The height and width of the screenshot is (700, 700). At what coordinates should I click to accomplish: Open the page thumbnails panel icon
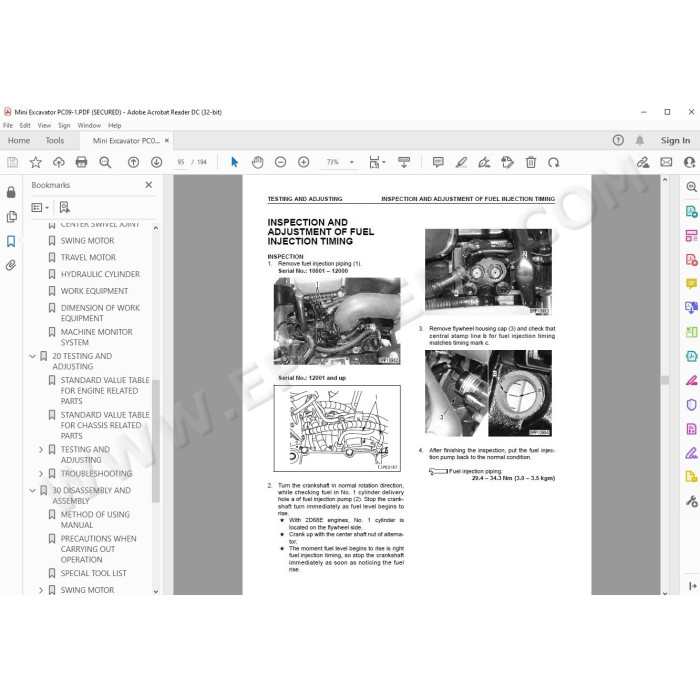click(11, 217)
